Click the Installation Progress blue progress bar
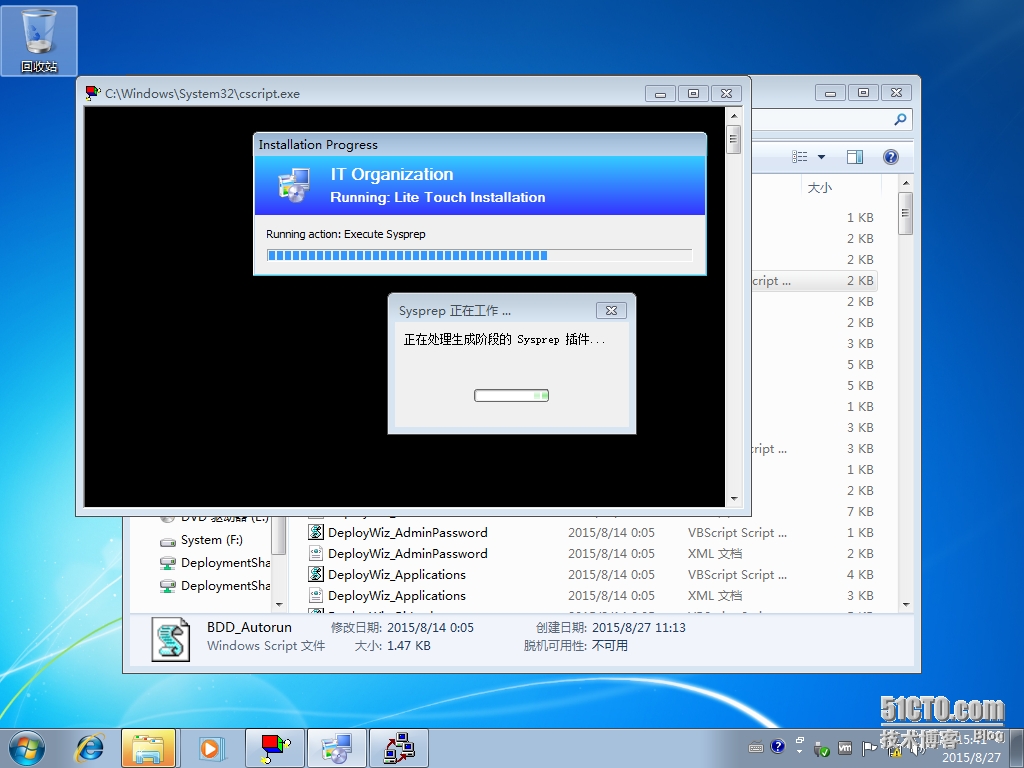 click(479, 255)
